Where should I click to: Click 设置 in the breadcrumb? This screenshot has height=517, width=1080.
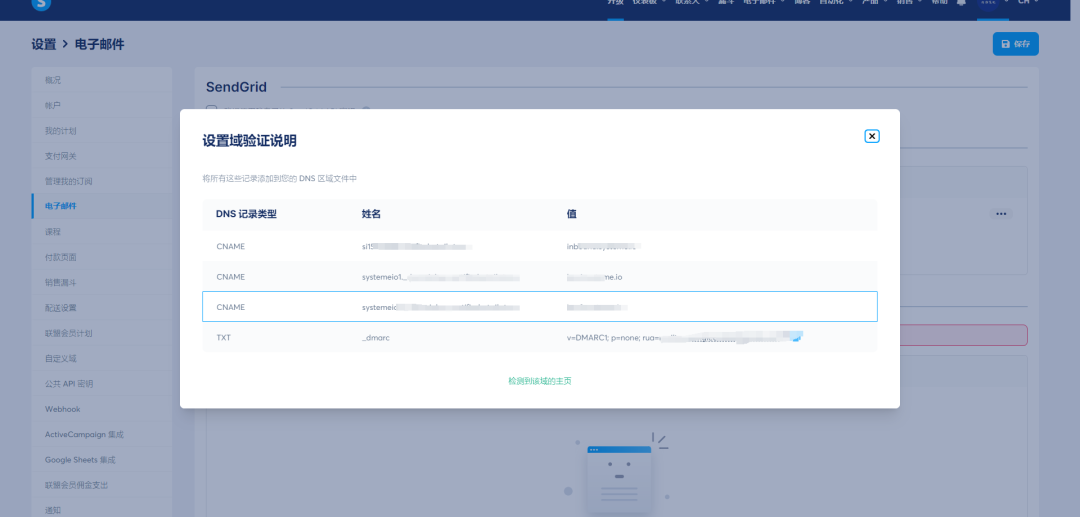[43, 44]
